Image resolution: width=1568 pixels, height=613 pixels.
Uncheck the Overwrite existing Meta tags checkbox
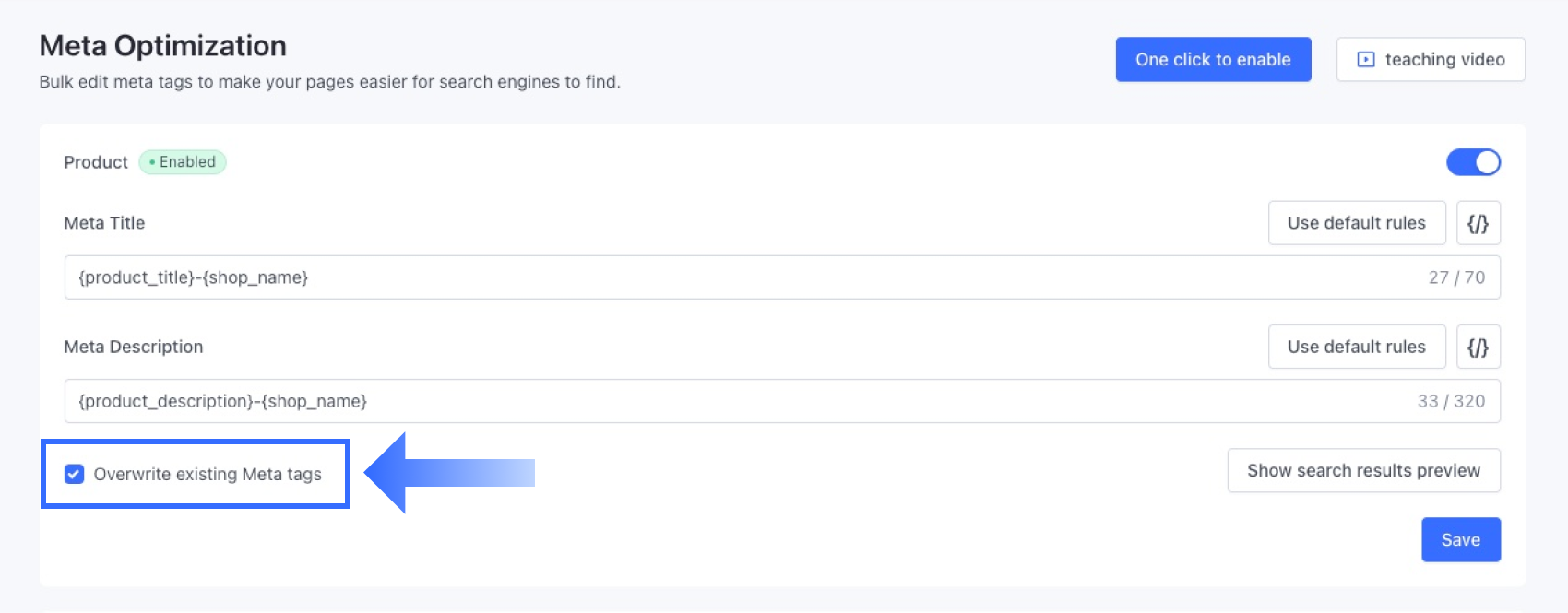pos(75,474)
